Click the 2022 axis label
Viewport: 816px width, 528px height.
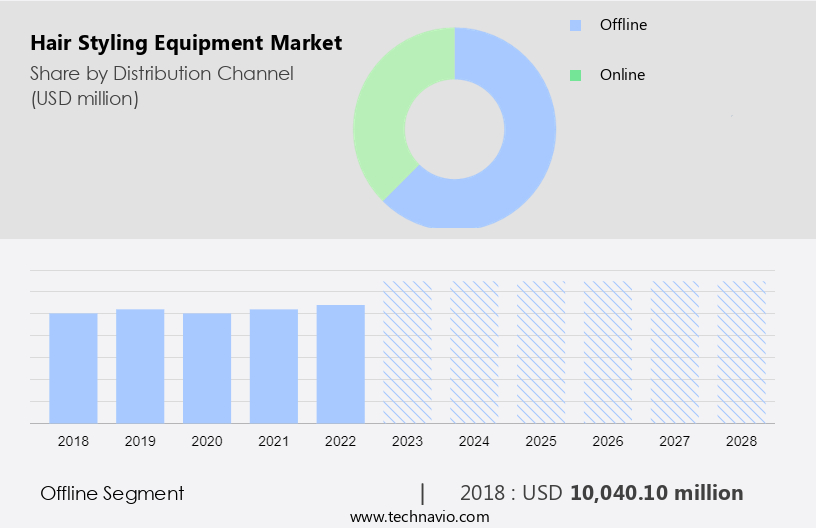click(340, 441)
